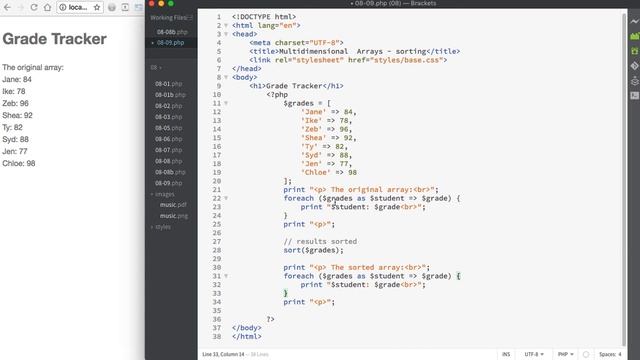Open music.pdf in images folder
Screen dimensions: 640x360
173,205
